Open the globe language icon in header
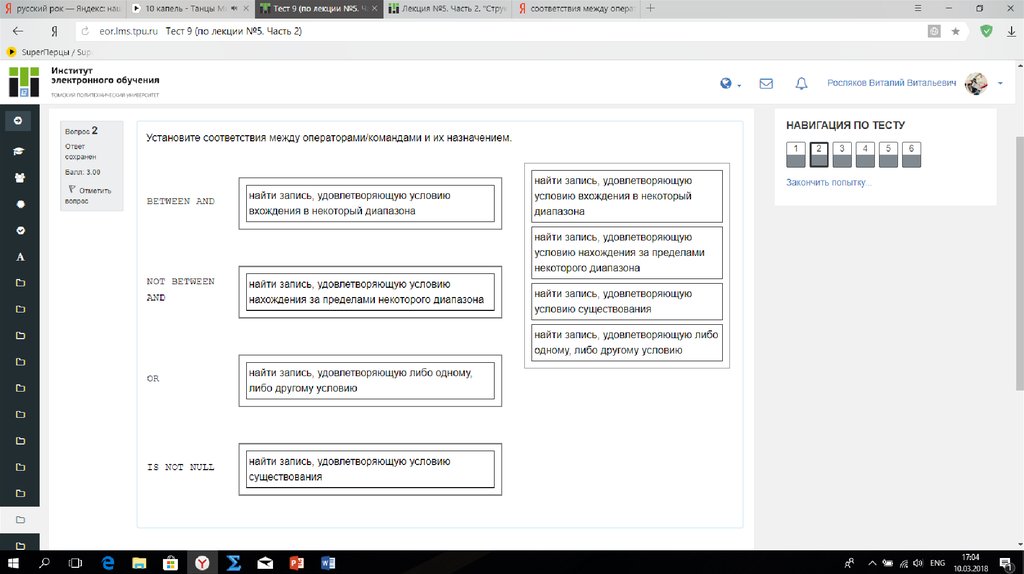1024x574 pixels. tap(726, 83)
